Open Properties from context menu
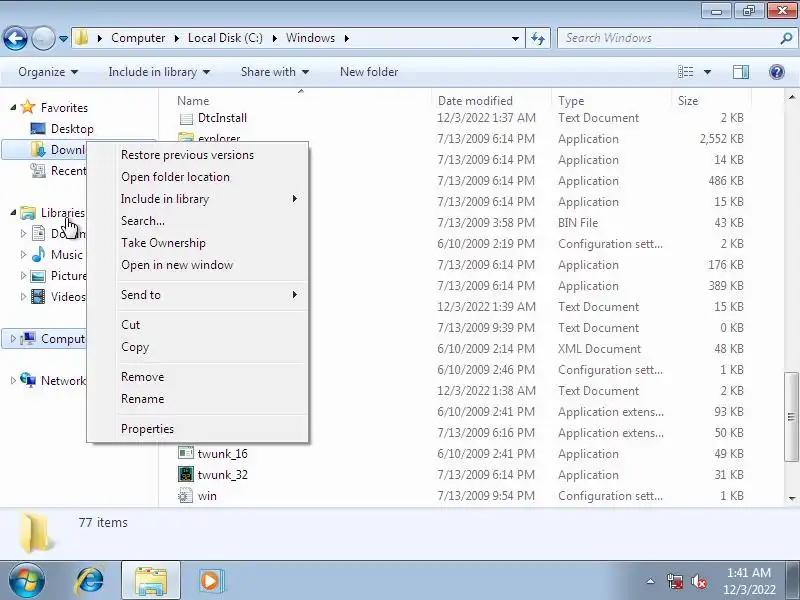 pos(147,429)
